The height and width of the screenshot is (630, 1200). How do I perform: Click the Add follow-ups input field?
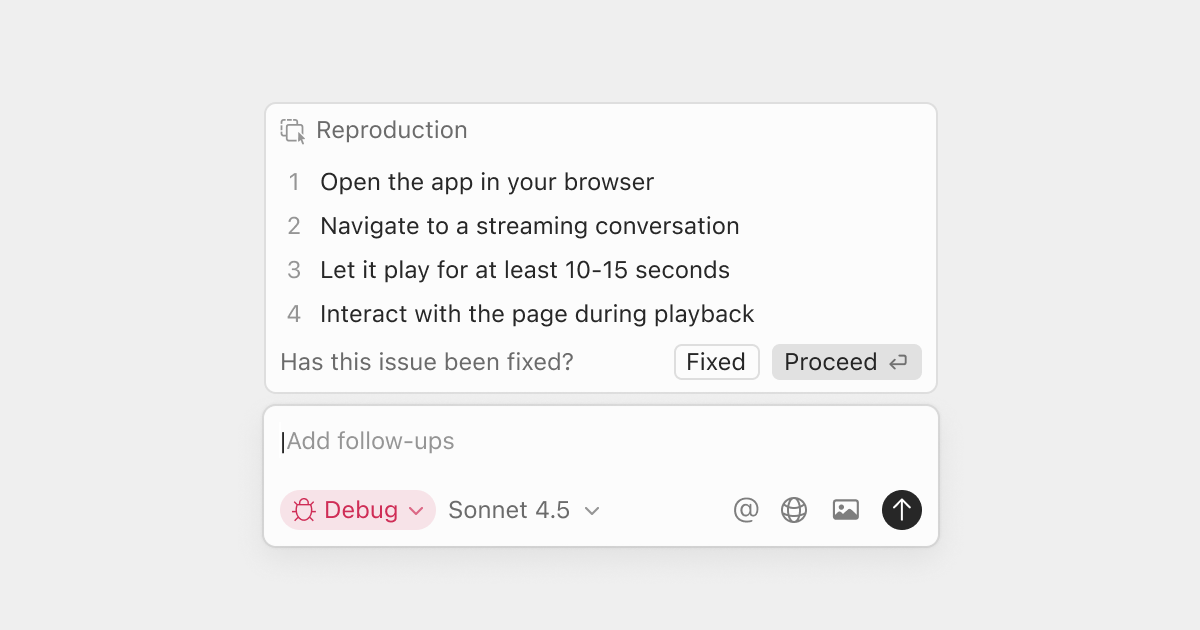370,441
